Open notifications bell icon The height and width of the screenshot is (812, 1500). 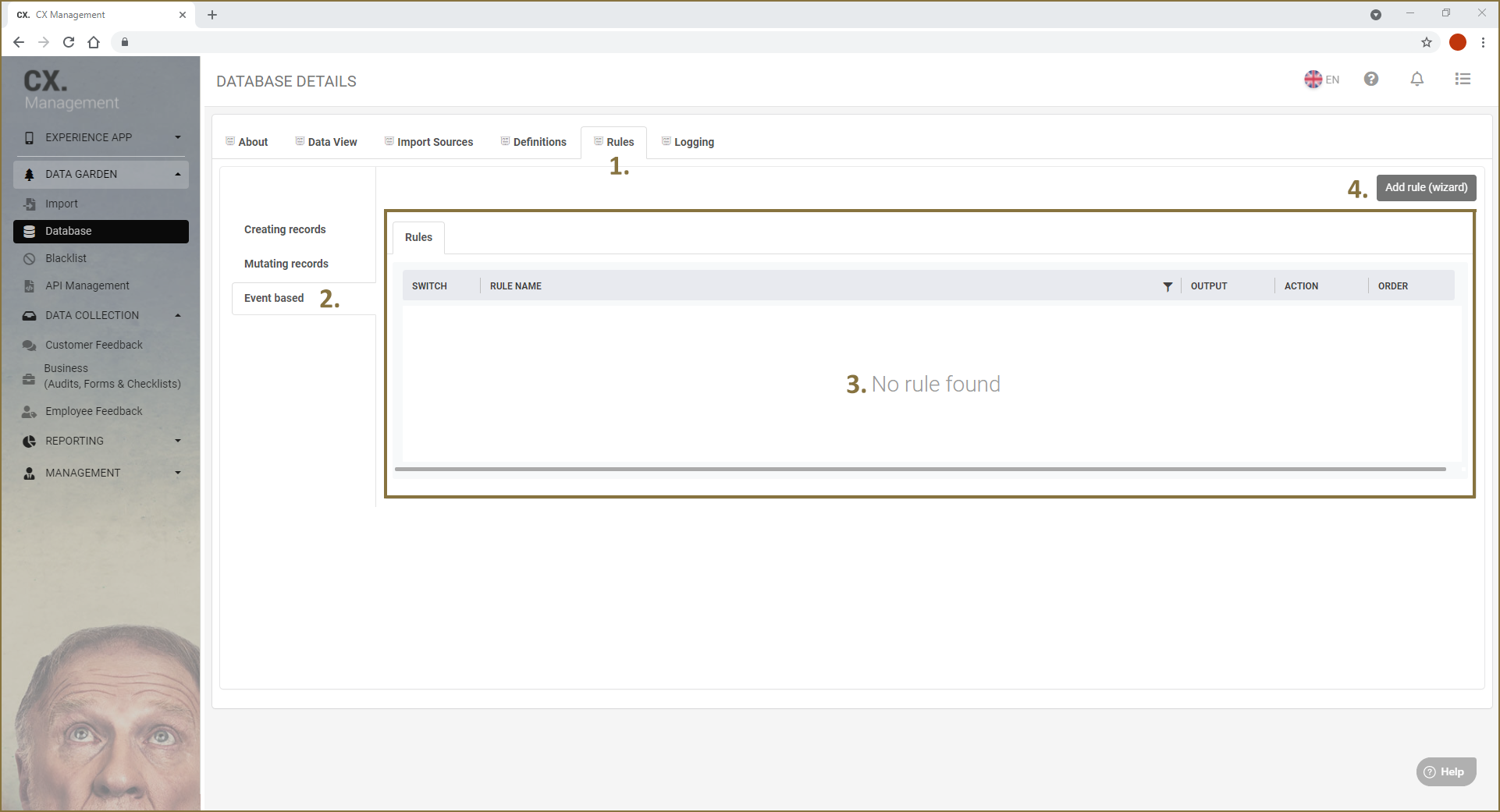1417,79
